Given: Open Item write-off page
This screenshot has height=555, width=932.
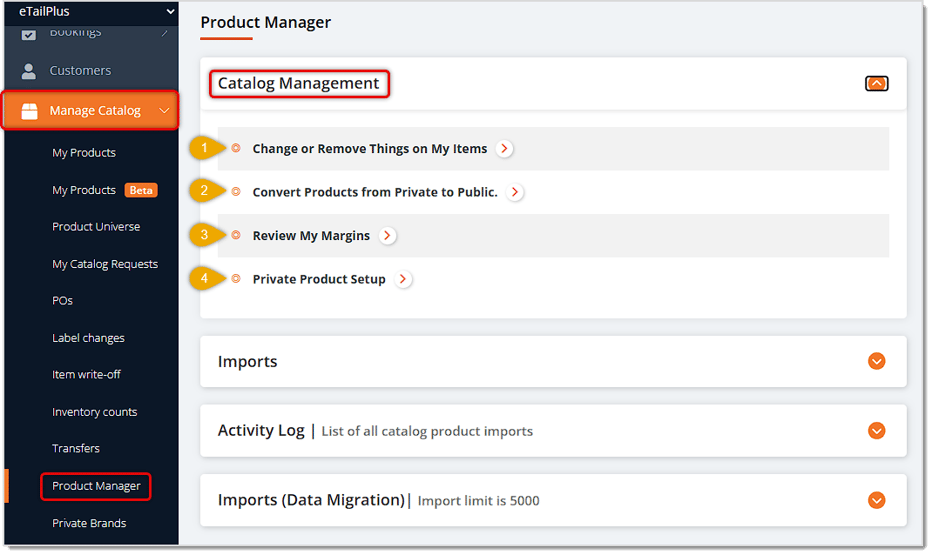Looking at the screenshot, I should [86, 375].
